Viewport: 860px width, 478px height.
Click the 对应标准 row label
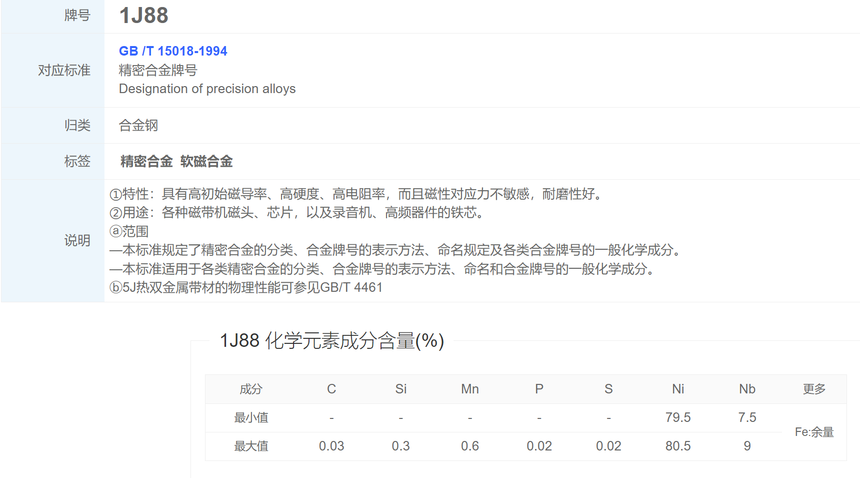pyautogui.click(x=64, y=70)
